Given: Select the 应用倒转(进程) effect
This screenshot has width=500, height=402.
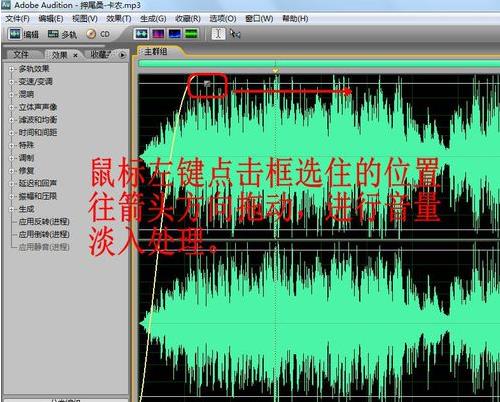Looking at the screenshot, I should (44, 234).
